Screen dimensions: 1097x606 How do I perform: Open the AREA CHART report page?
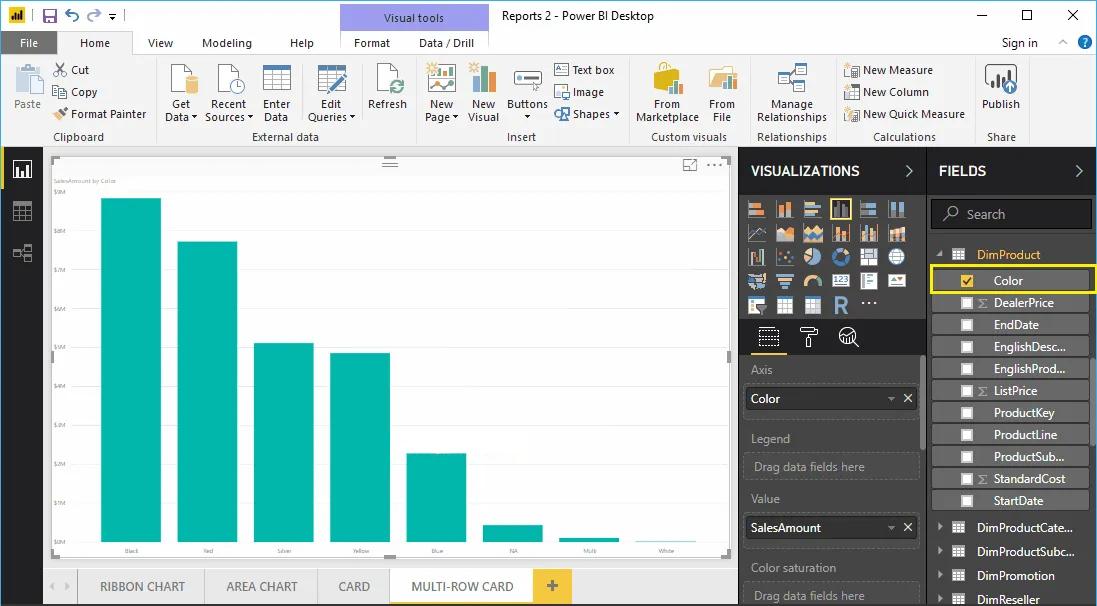pyautogui.click(x=261, y=586)
